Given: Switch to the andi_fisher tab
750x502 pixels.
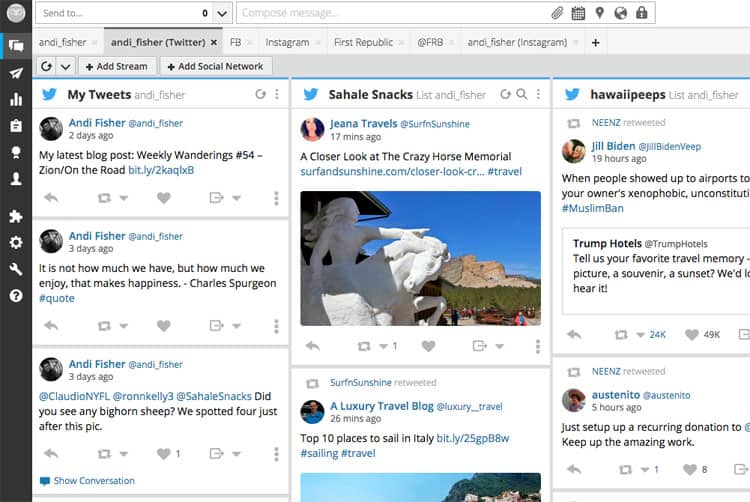Looking at the screenshot, I should pos(63,43).
